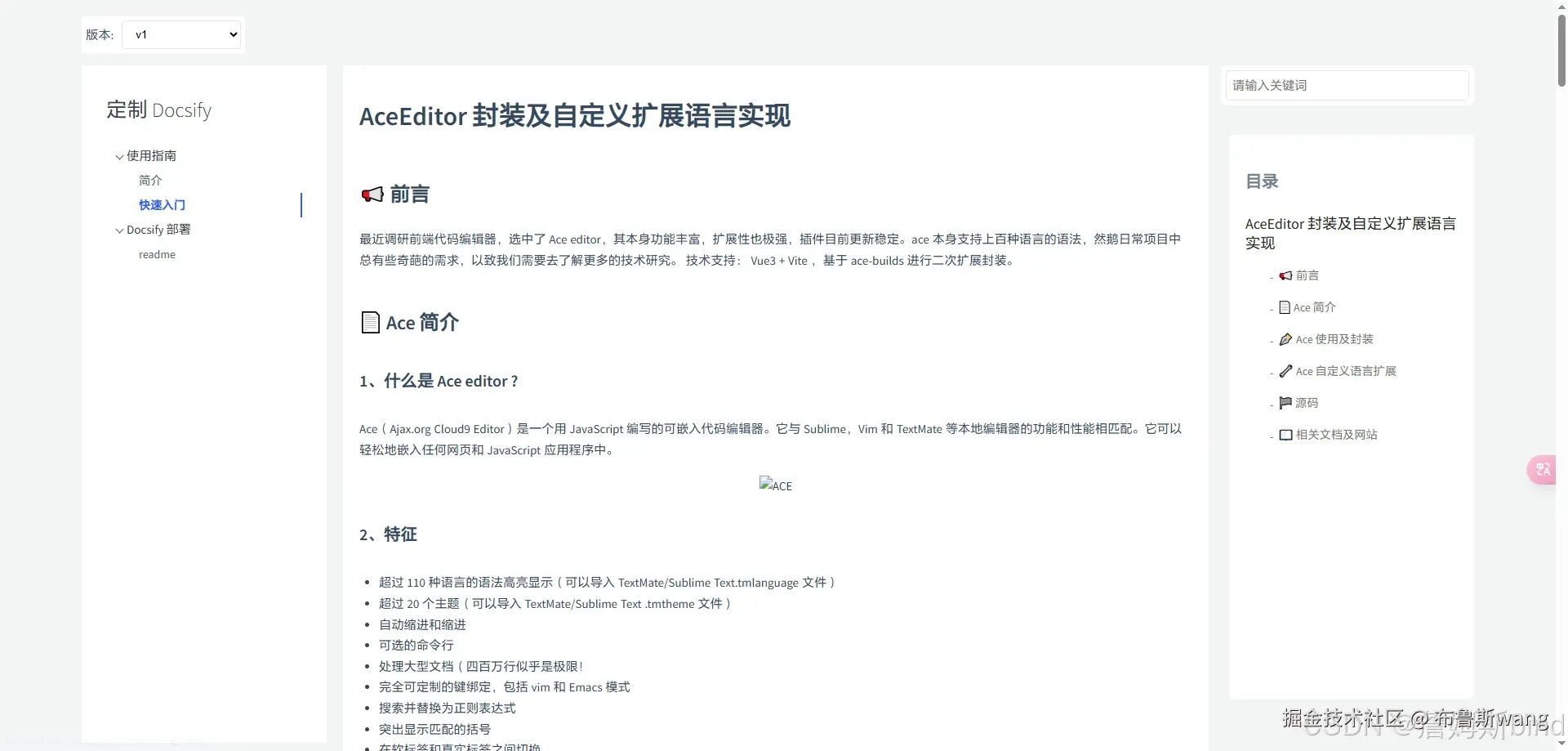This screenshot has height=751, width=1568.
Task: Select 快速入门 in the sidebar
Action: (x=162, y=205)
